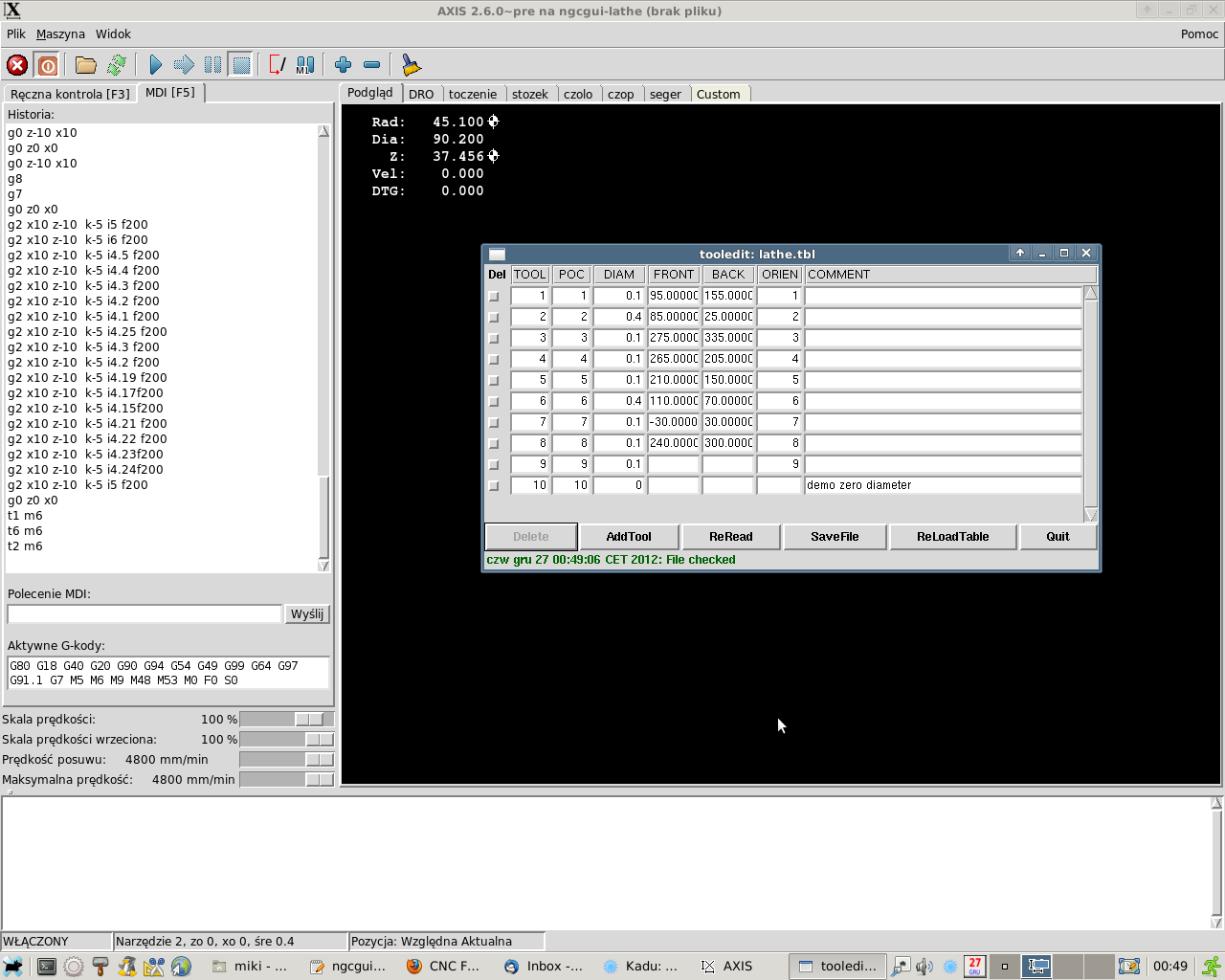Switch to the DRO tab
This screenshot has height=980, width=1225.
click(x=421, y=94)
